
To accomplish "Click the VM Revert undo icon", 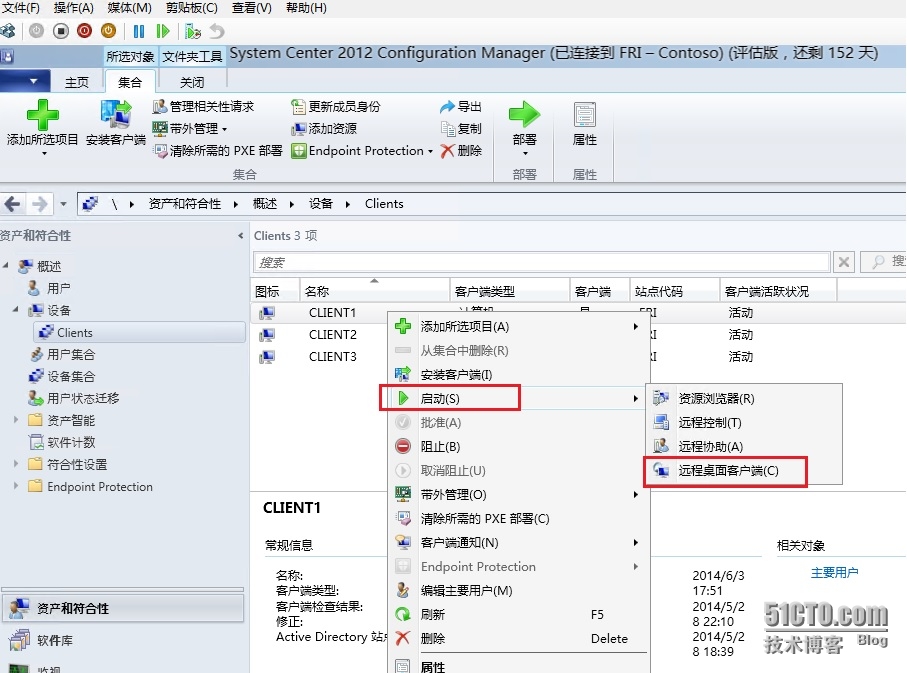I will pos(217,31).
